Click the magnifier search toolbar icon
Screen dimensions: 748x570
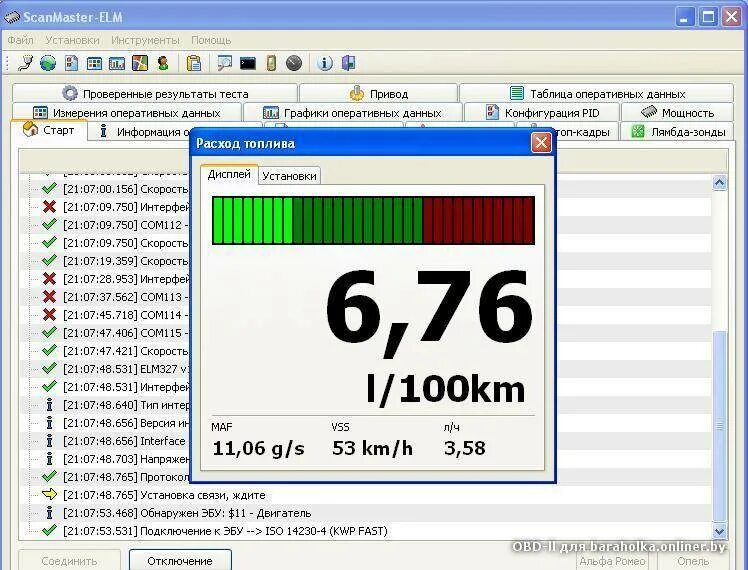point(224,63)
